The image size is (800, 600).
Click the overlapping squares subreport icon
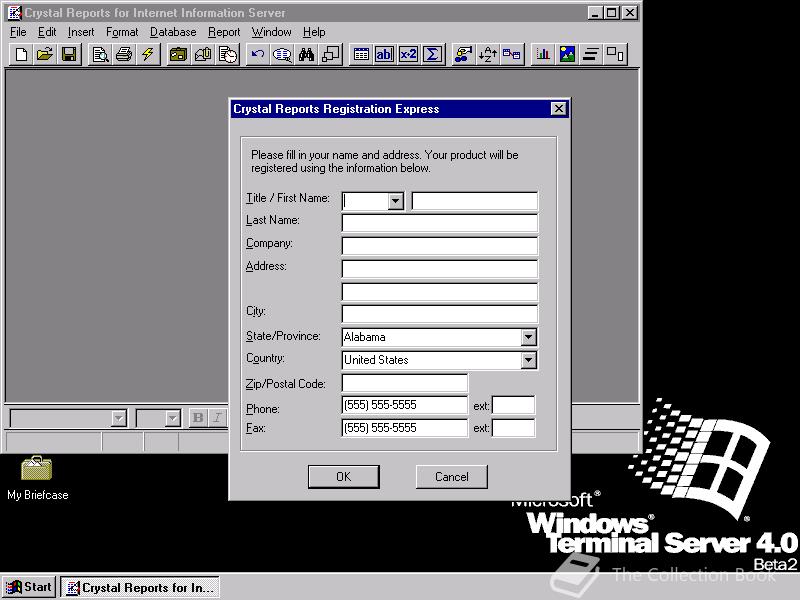(x=330, y=54)
